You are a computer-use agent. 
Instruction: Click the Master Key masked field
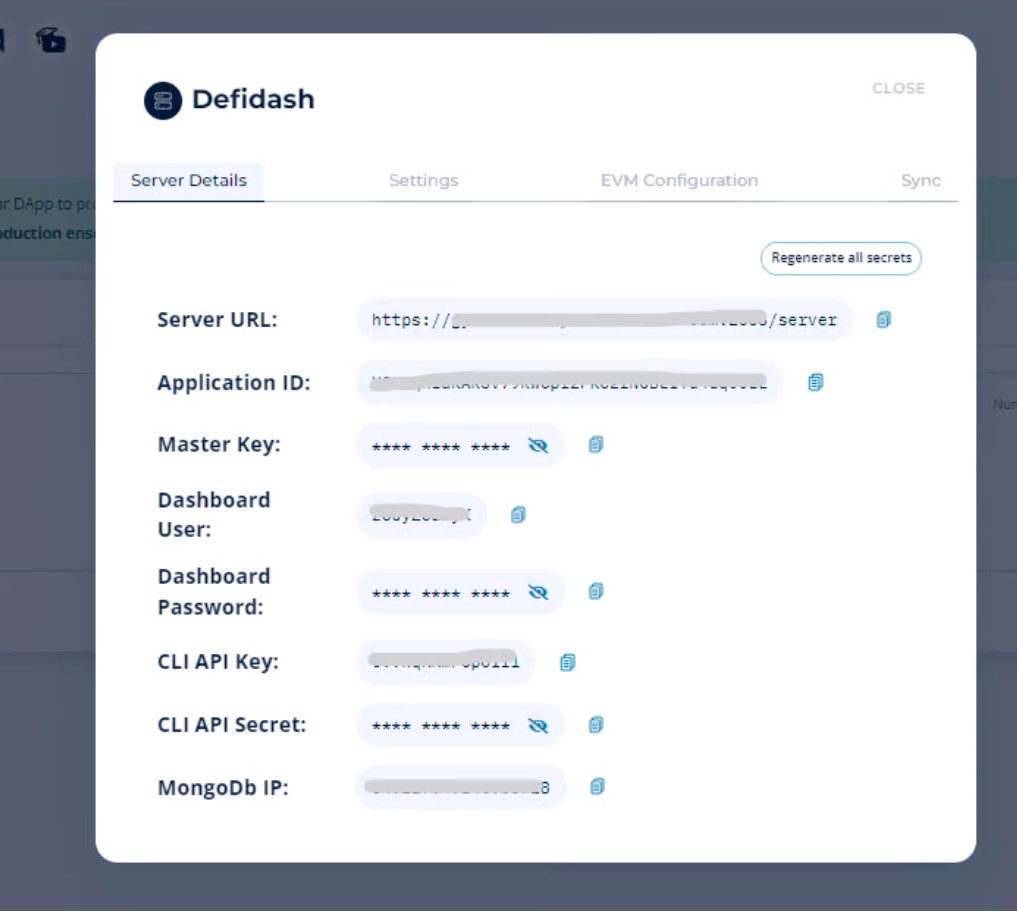pos(460,445)
